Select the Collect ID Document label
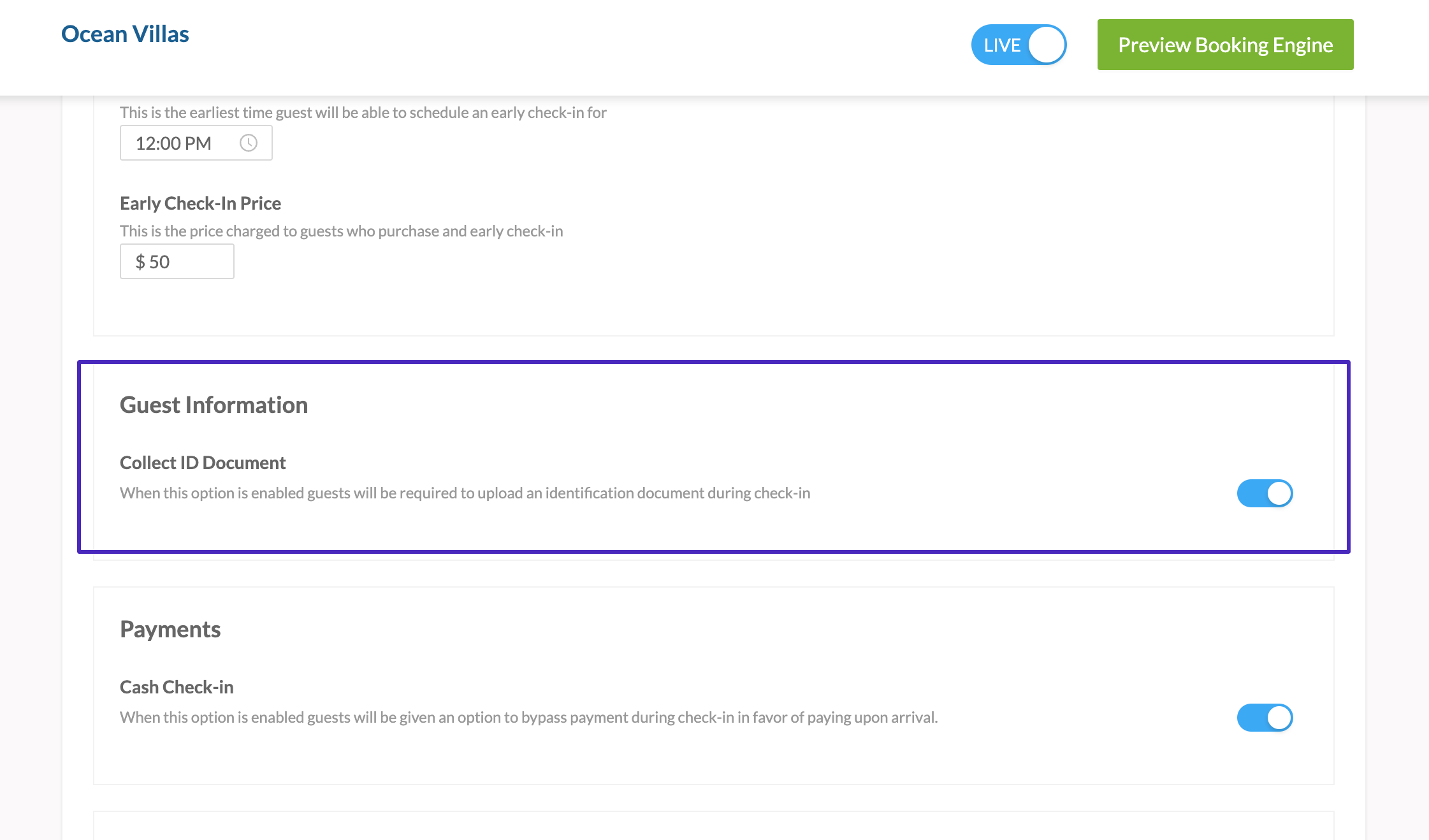The height and width of the screenshot is (840, 1429). [203, 463]
